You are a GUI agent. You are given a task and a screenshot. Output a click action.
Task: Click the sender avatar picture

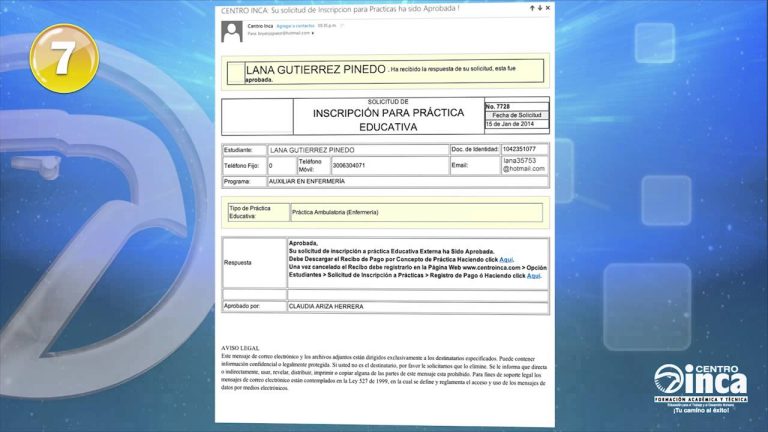232,32
